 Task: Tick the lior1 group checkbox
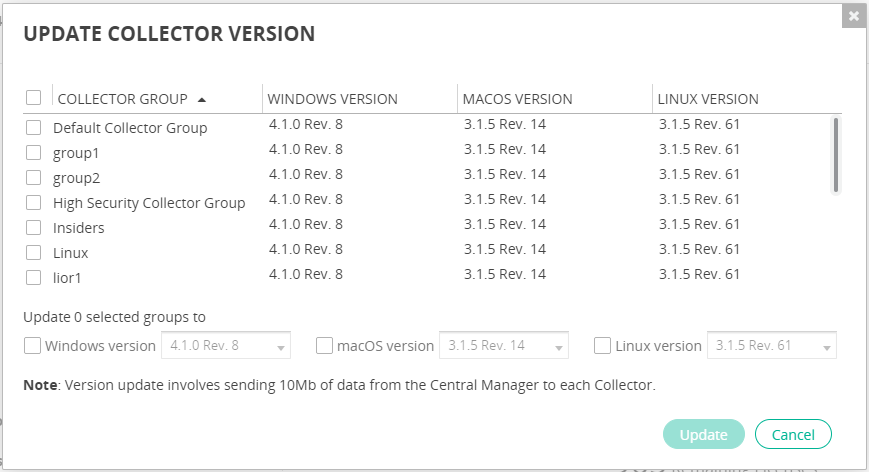tap(34, 278)
